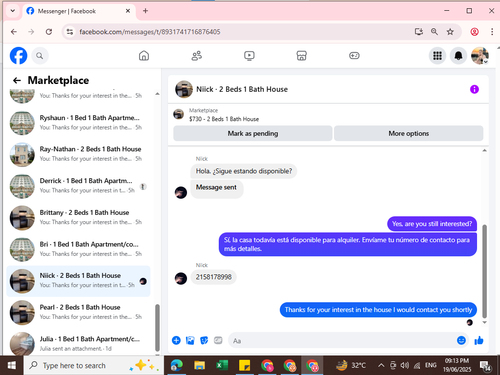Open the Pearl 2 Beds 1 Bath House chat

(x=78, y=312)
